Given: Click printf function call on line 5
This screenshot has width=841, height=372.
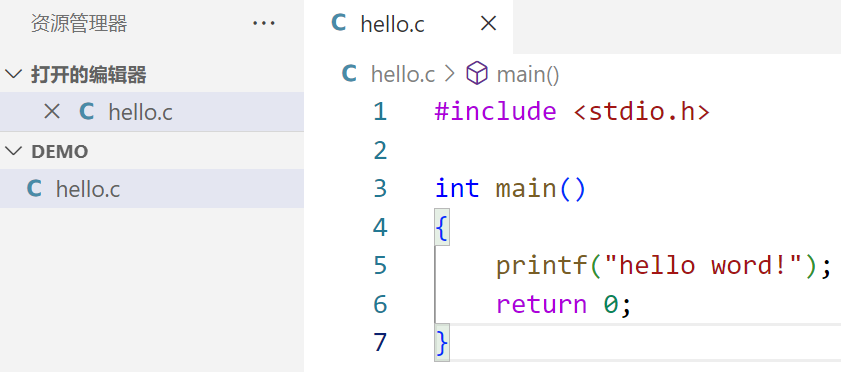Looking at the screenshot, I should pos(542,266).
